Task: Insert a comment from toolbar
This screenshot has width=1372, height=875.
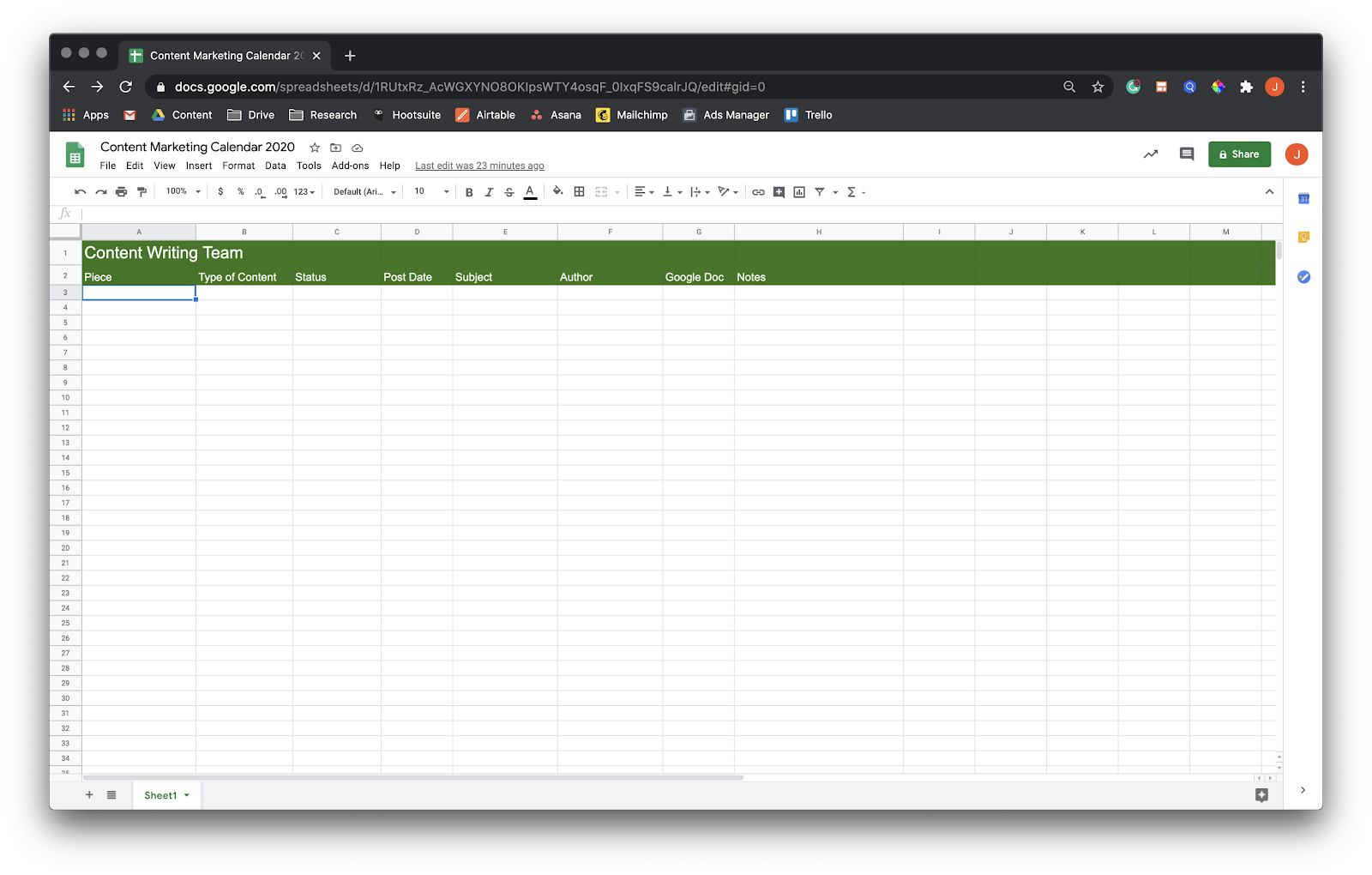Action: pos(779,192)
